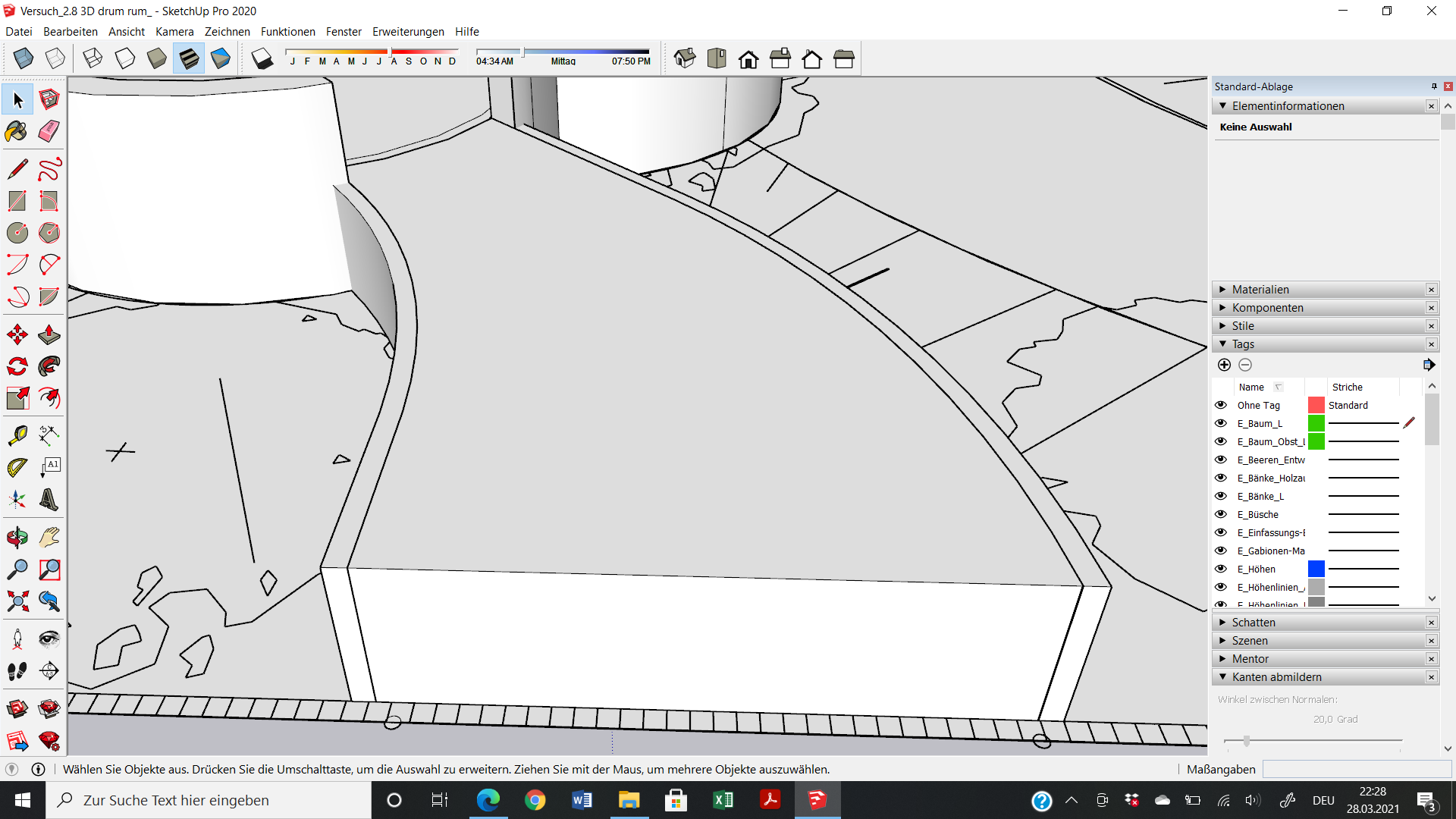Open E_Höhen blue color swatch

1316,569
